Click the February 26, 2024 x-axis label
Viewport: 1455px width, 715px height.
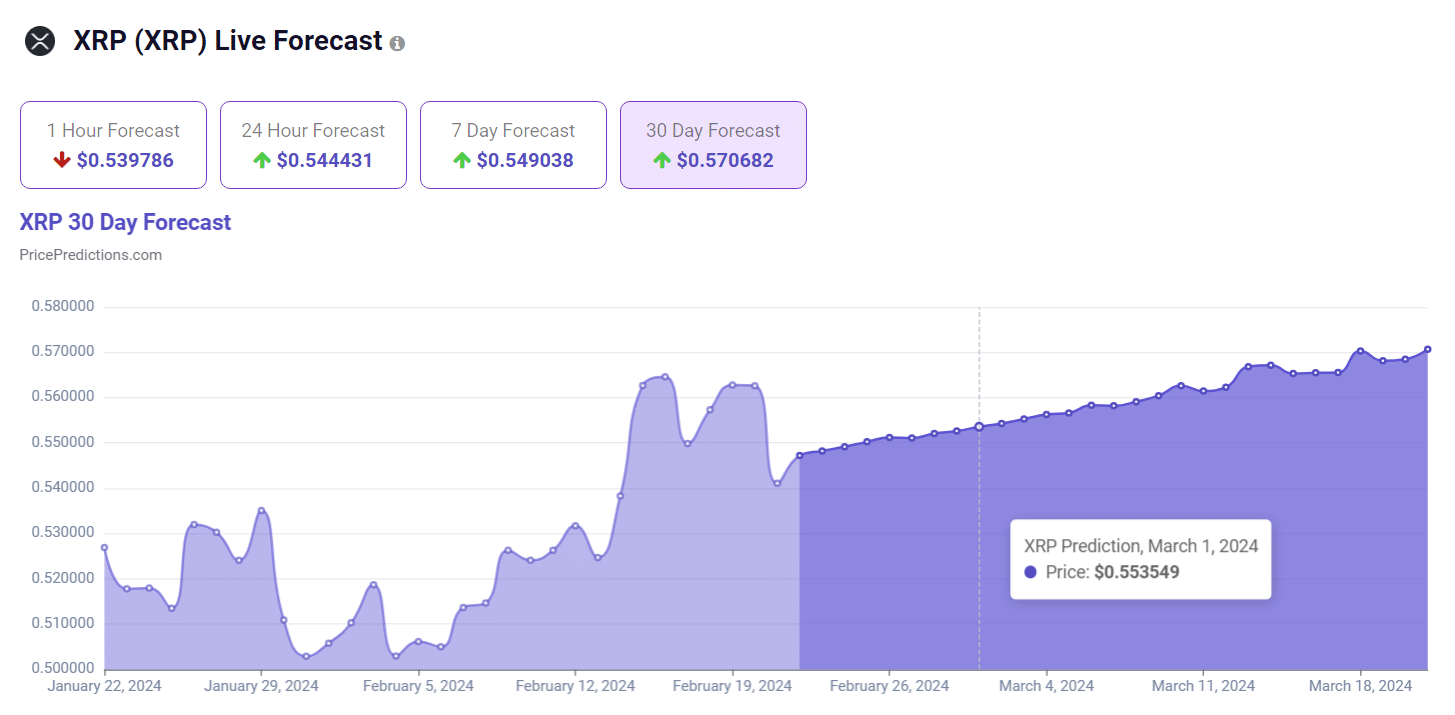[889, 686]
